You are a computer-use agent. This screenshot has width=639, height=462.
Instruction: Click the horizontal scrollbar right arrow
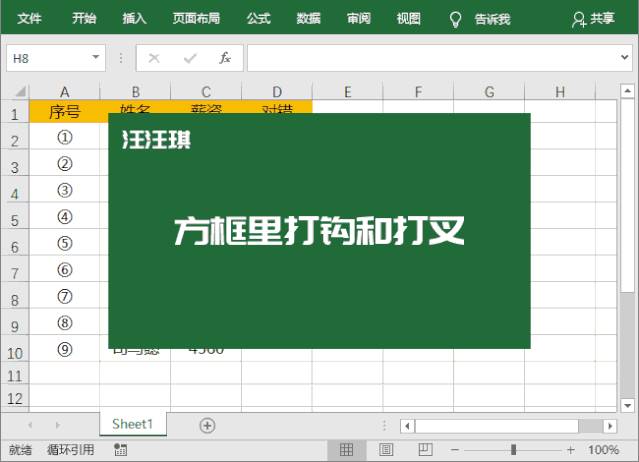point(610,426)
